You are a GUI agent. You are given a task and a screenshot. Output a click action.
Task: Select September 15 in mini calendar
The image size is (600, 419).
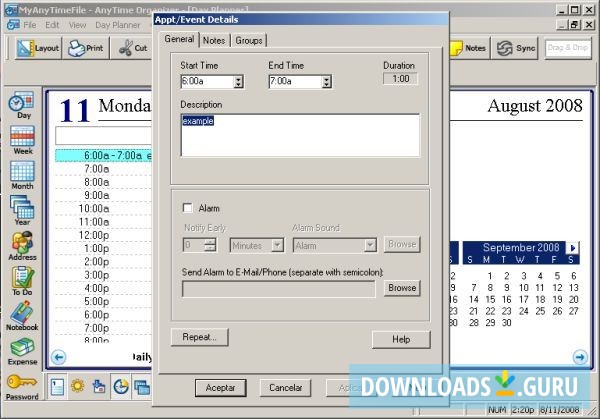tap(490, 299)
